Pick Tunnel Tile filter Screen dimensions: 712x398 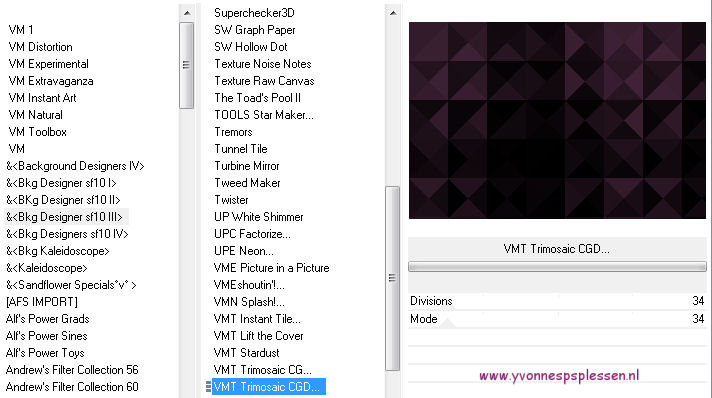click(x=241, y=149)
